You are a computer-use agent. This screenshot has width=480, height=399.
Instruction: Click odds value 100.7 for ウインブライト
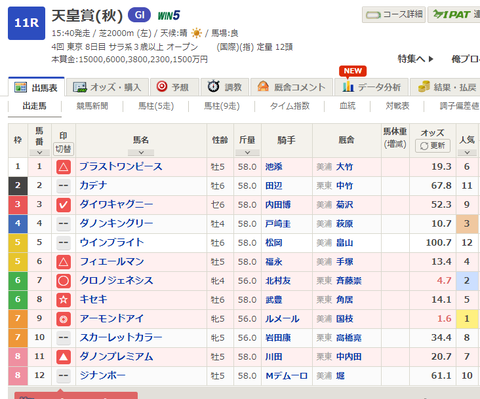tap(439, 243)
